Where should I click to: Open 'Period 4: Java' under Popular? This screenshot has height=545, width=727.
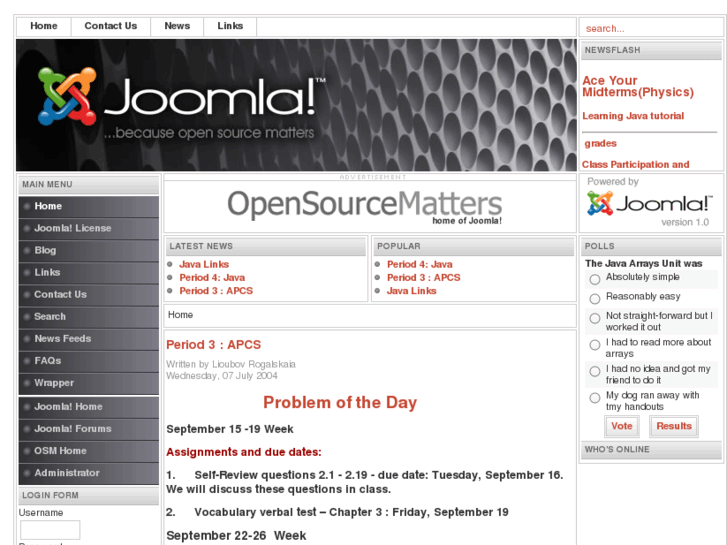click(x=420, y=264)
